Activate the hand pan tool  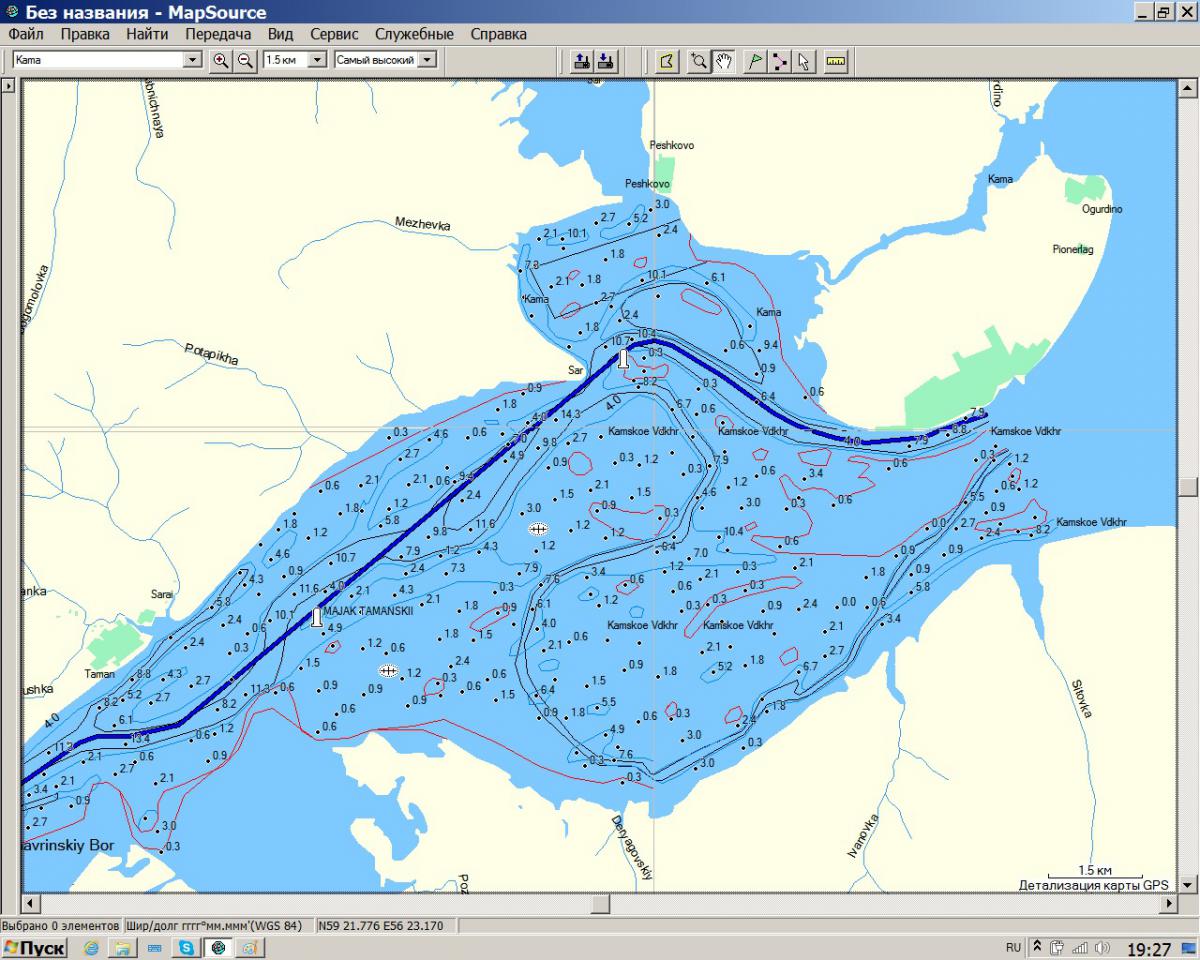722,61
